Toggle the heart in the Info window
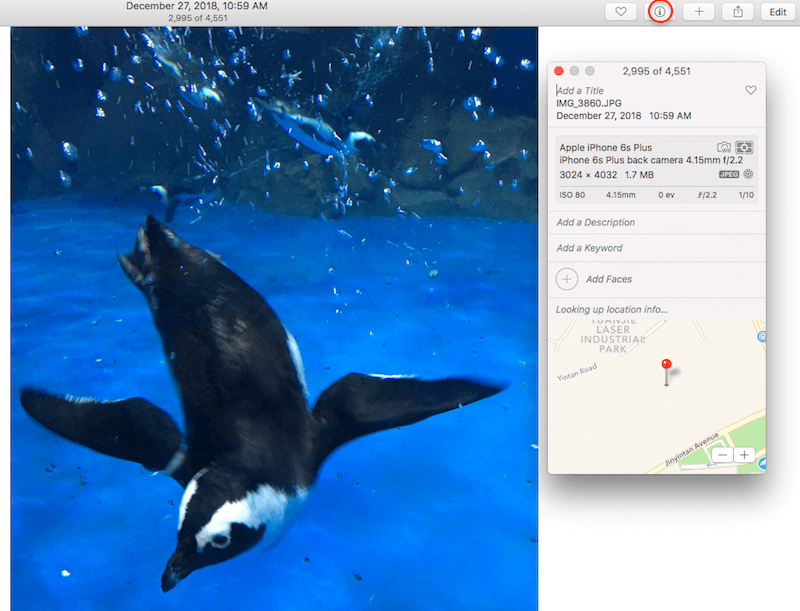The height and width of the screenshot is (611, 800). (751, 89)
